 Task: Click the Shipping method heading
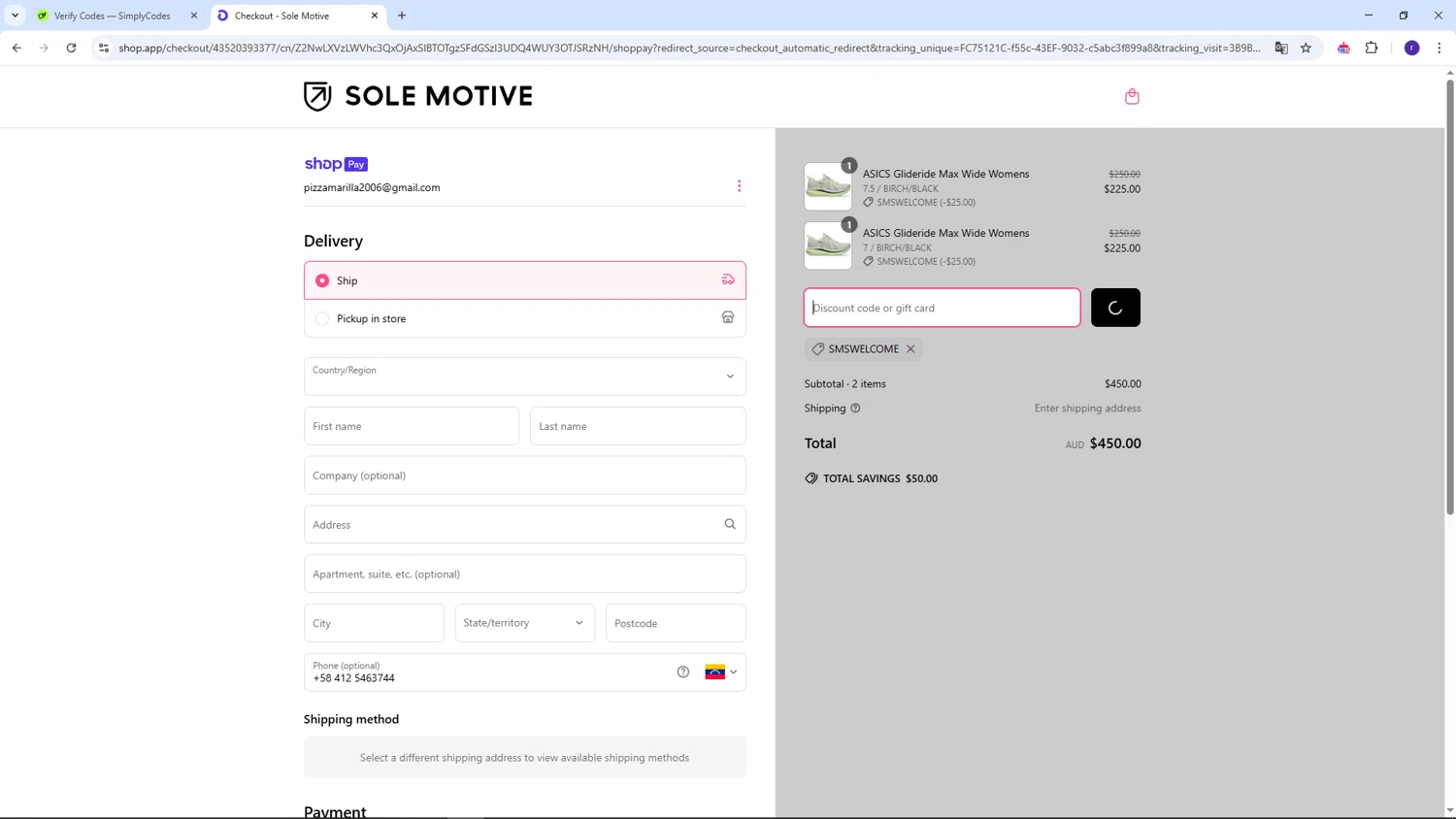351,719
